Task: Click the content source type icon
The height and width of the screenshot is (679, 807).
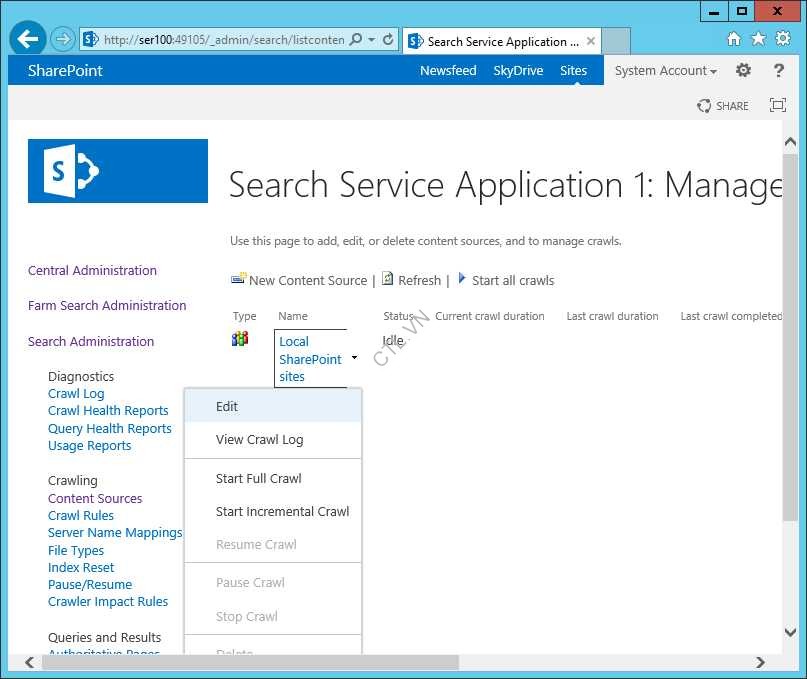Action: [240, 339]
